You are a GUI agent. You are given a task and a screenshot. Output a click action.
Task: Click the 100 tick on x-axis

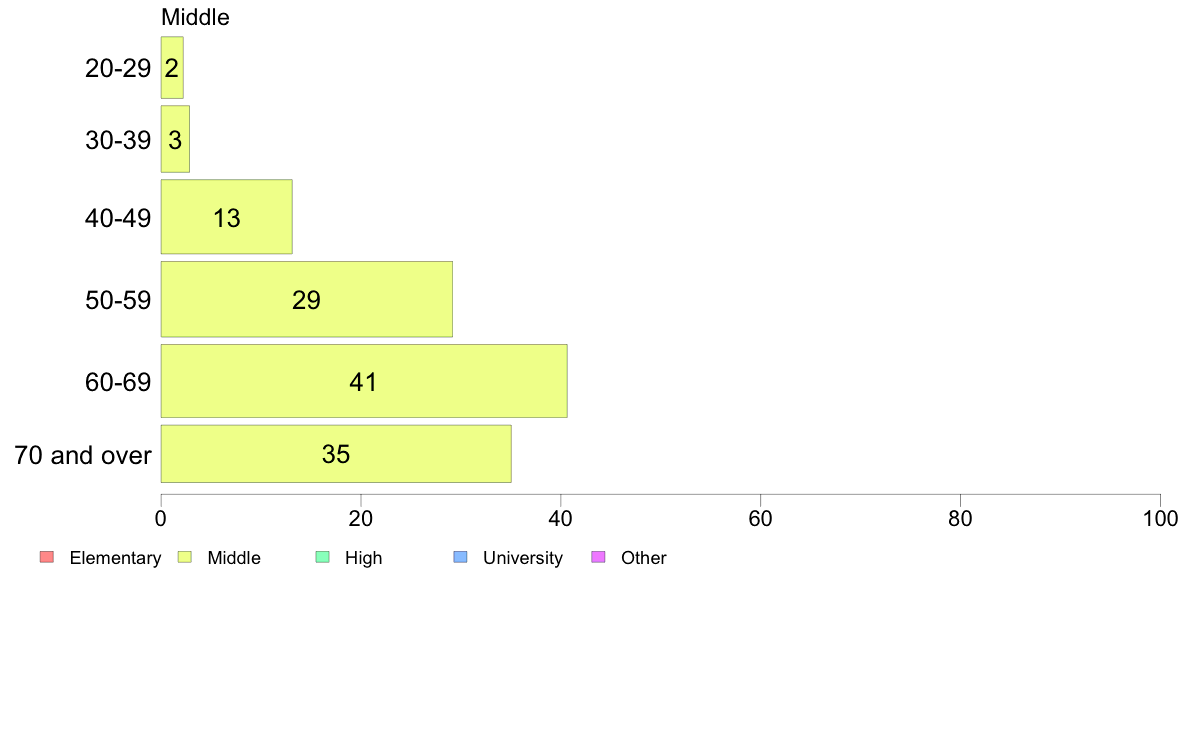(1160, 518)
